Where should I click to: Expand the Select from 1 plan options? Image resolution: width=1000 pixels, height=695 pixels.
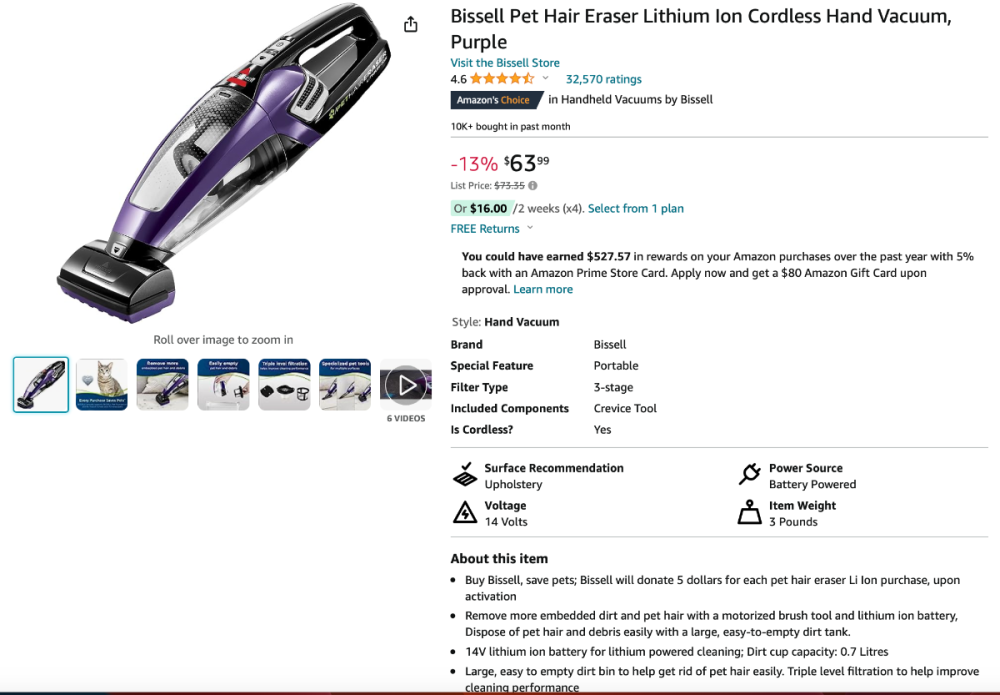coord(636,208)
